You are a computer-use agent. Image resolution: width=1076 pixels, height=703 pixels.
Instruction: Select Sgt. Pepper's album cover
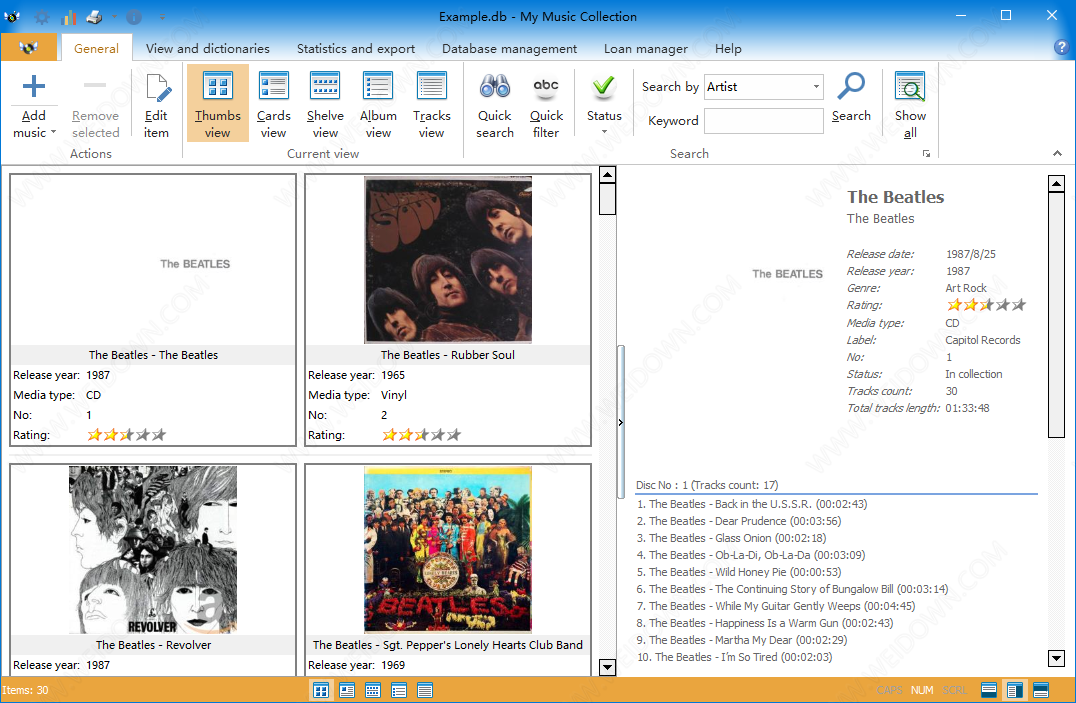pos(448,550)
